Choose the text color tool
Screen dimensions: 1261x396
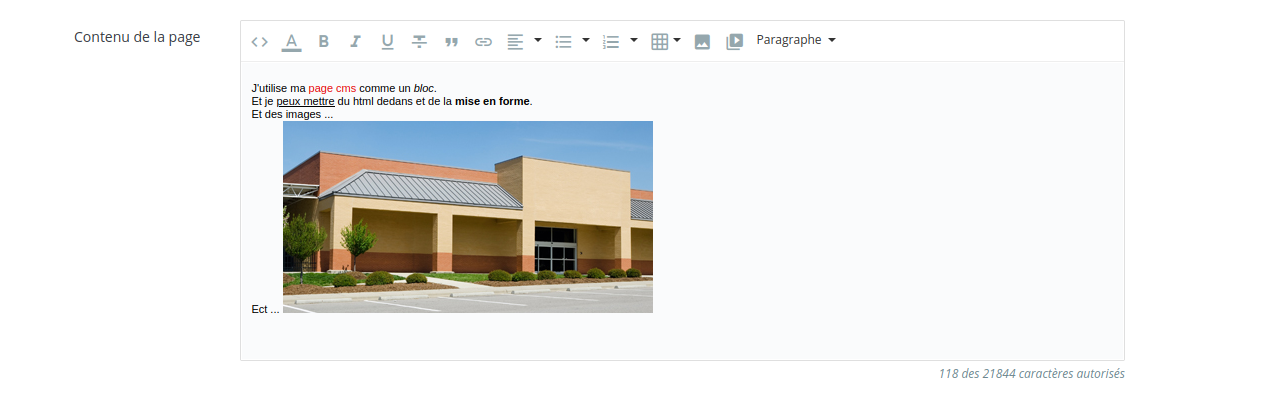(291, 41)
